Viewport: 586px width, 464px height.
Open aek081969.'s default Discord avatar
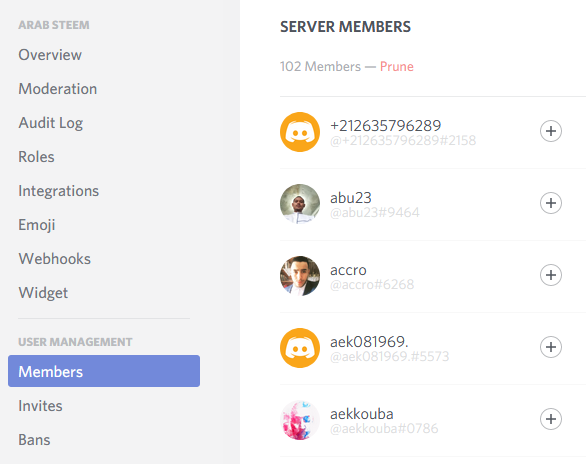[300, 348]
